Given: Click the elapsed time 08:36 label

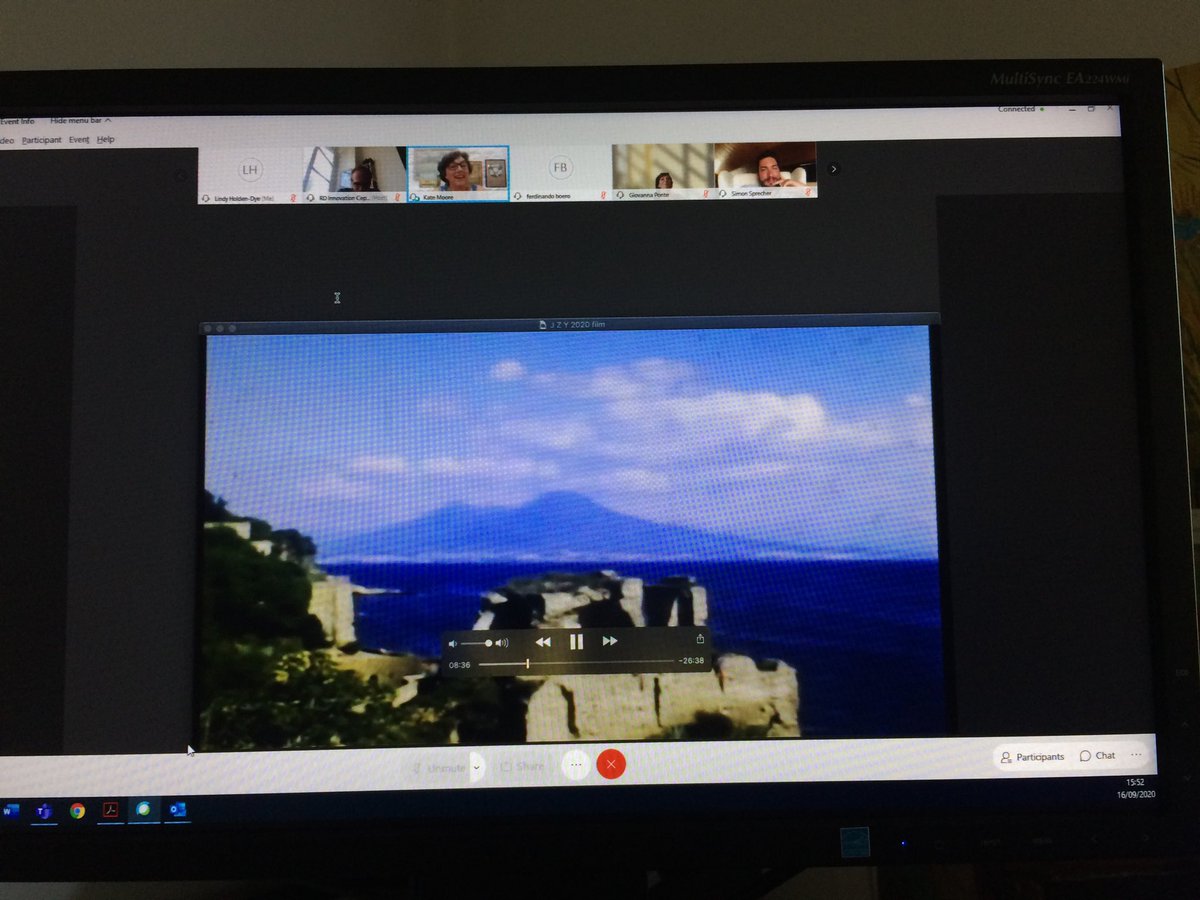Looking at the screenshot, I should point(459,664).
